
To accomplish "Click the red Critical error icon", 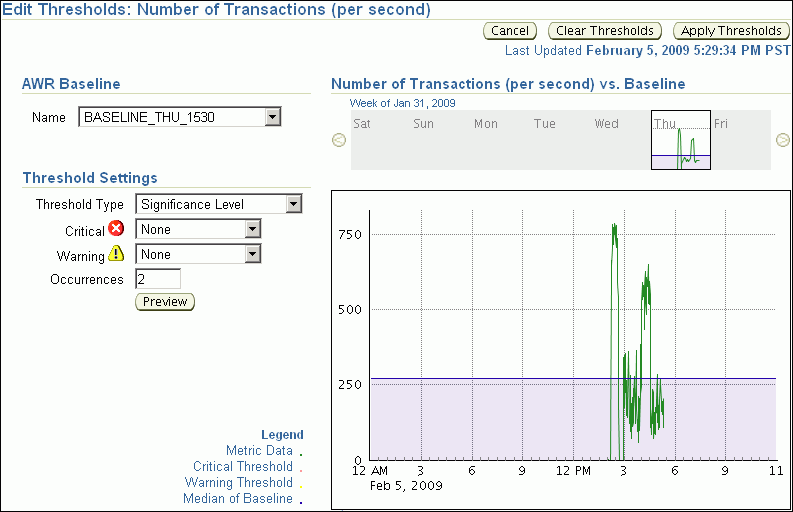I will click(x=115, y=229).
